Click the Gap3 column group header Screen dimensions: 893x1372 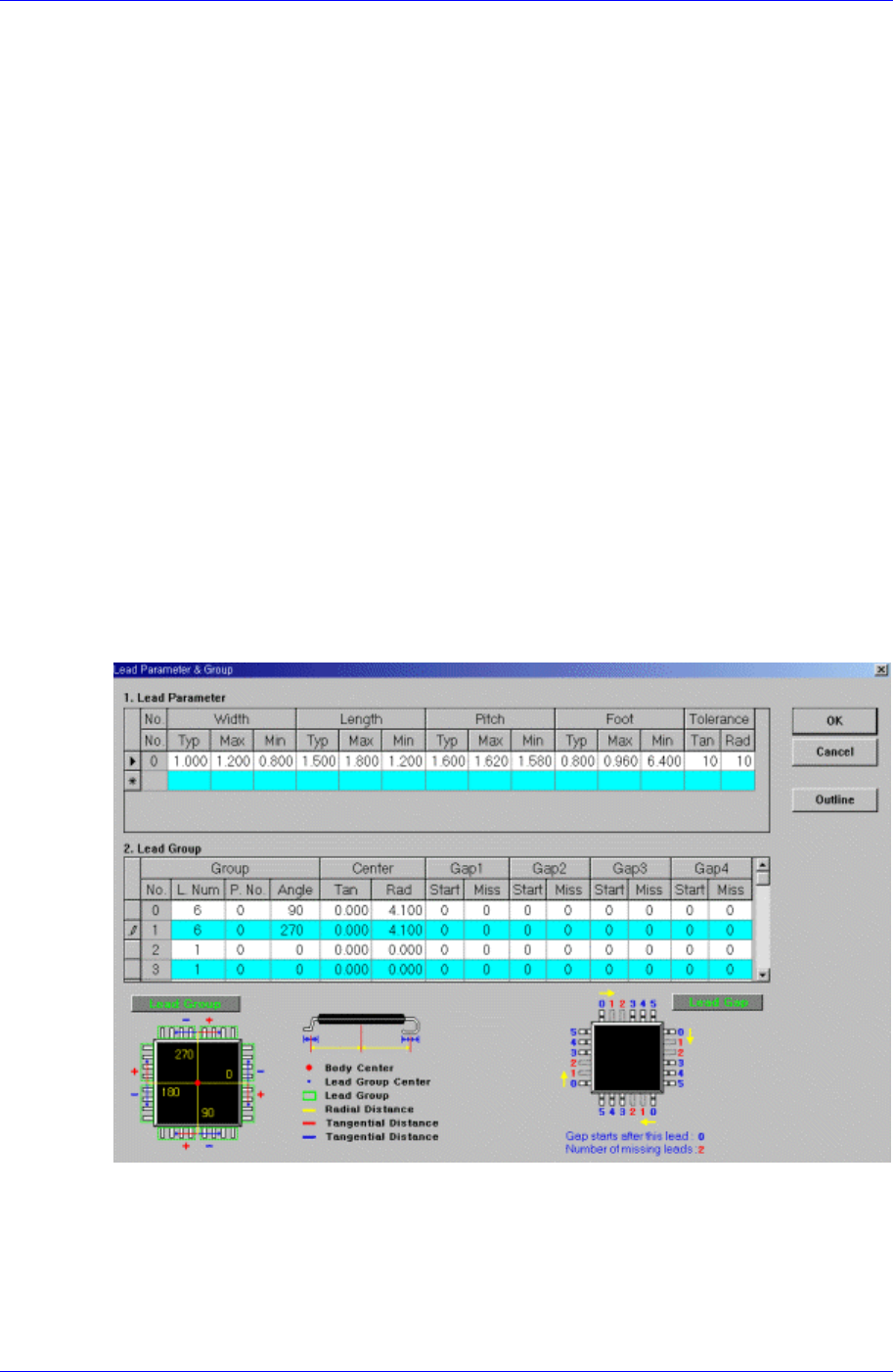[x=630, y=869]
